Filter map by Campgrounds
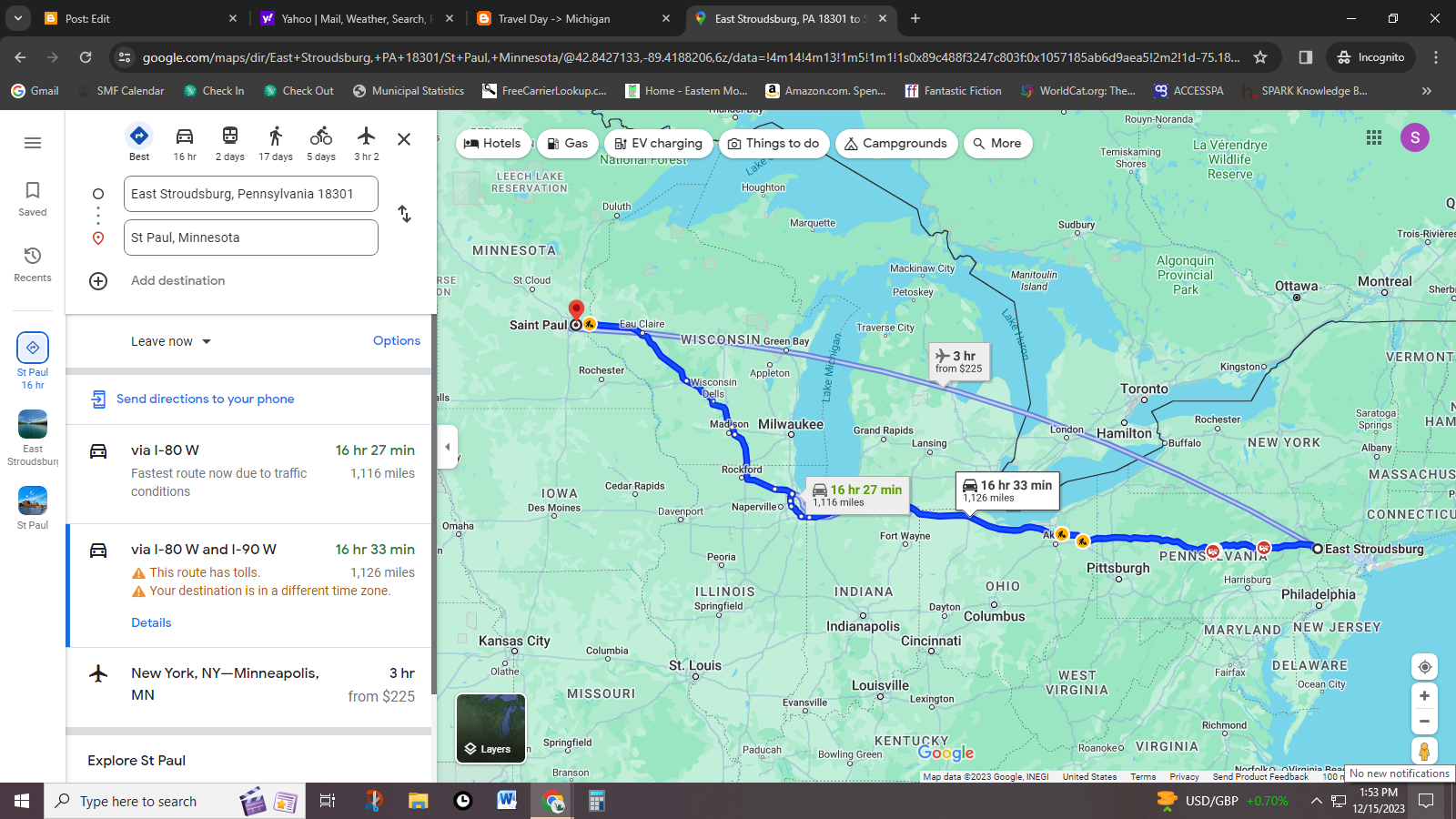 (x=895, y=144)
